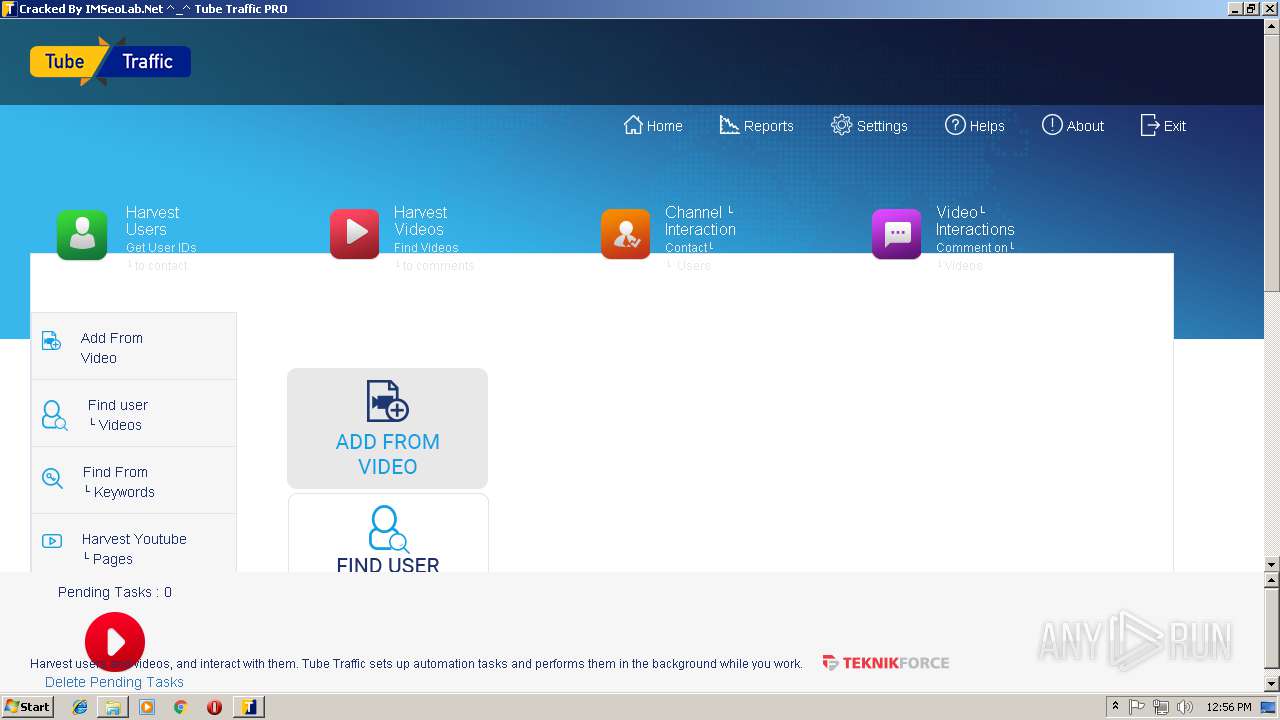Open Find From Keywords in the sidebar
This screenshot has width=1280, height=720.
[134, 481]
